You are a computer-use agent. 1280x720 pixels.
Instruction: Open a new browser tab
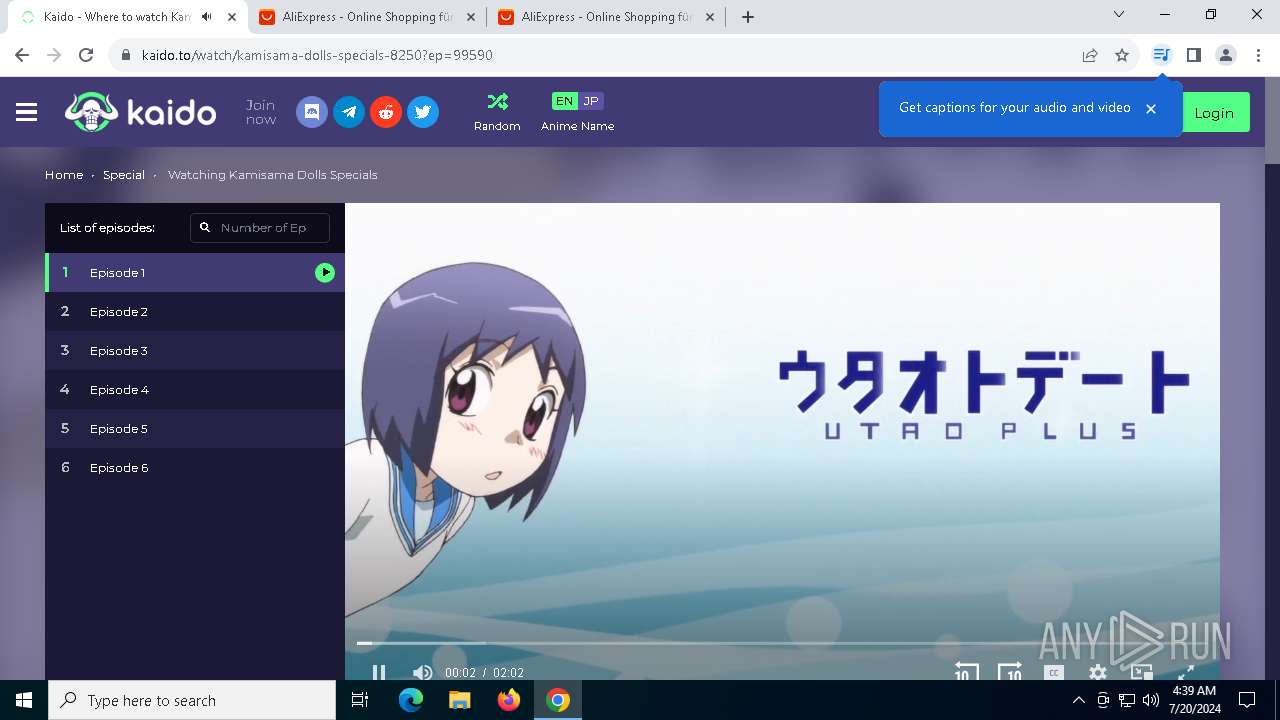(x=748, y=17)
